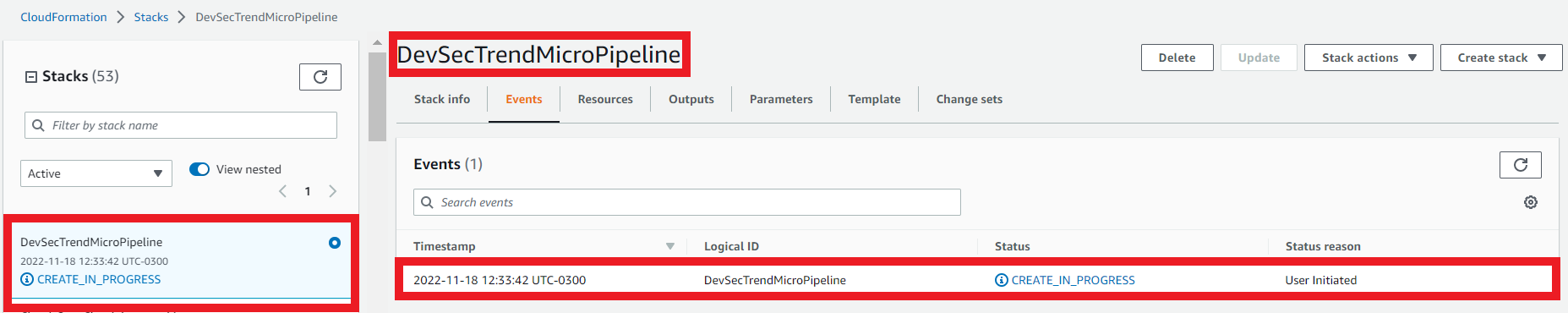Click the event timestamp 2022-11-18 12:33:42 cell
The image size is (1568, 313).
pos(500,280)
